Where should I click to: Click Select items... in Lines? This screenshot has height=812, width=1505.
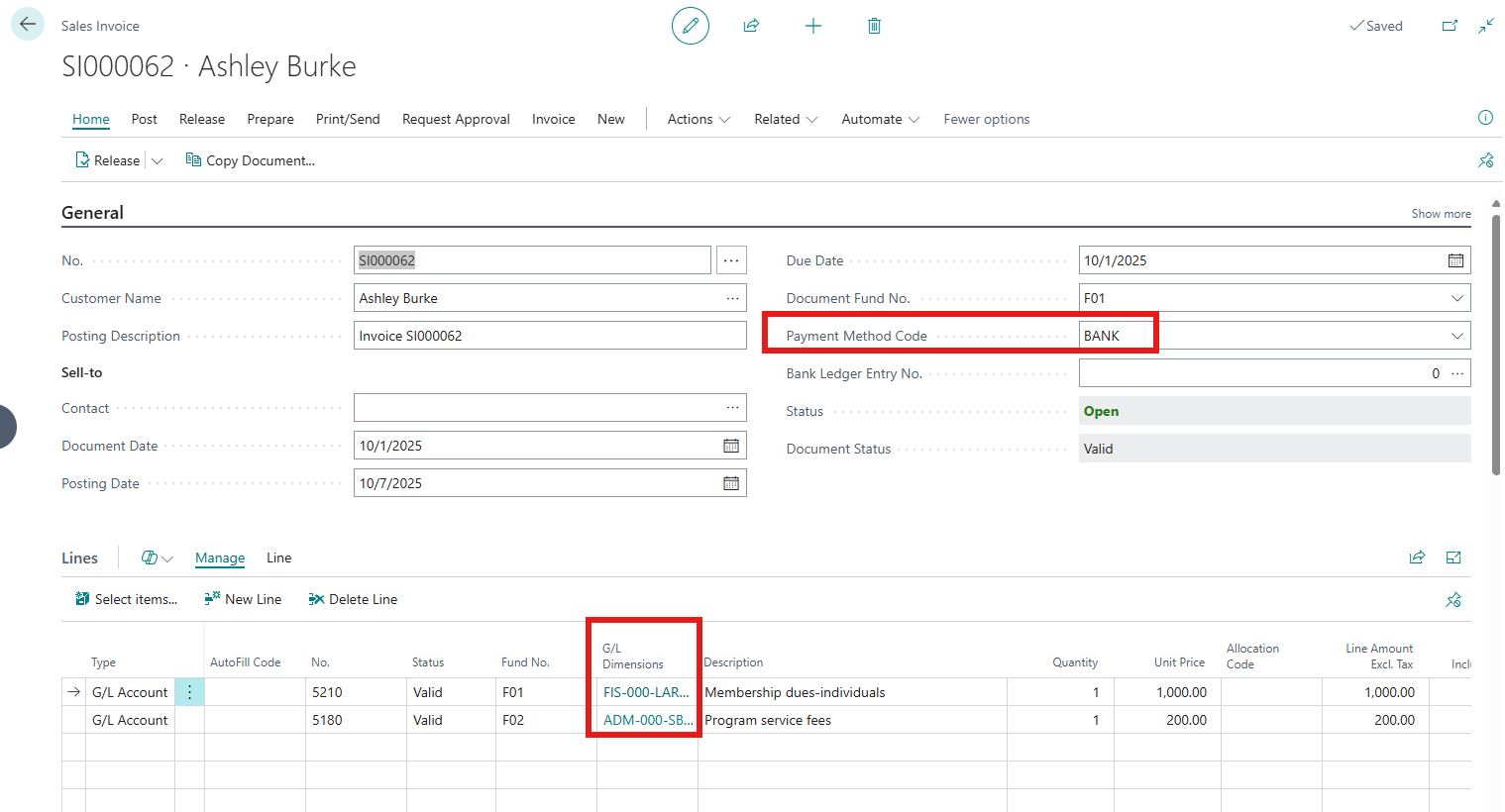point(127,599)
